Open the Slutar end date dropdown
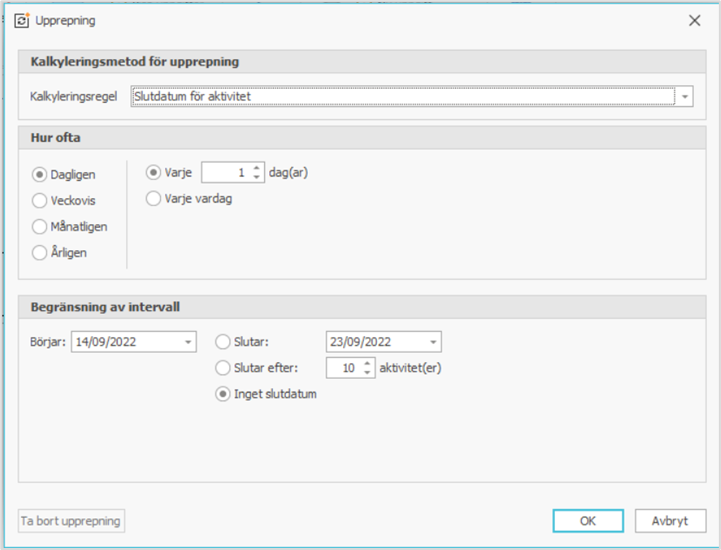The height and width of the screenshot is (550, 721). click(432, 342)
